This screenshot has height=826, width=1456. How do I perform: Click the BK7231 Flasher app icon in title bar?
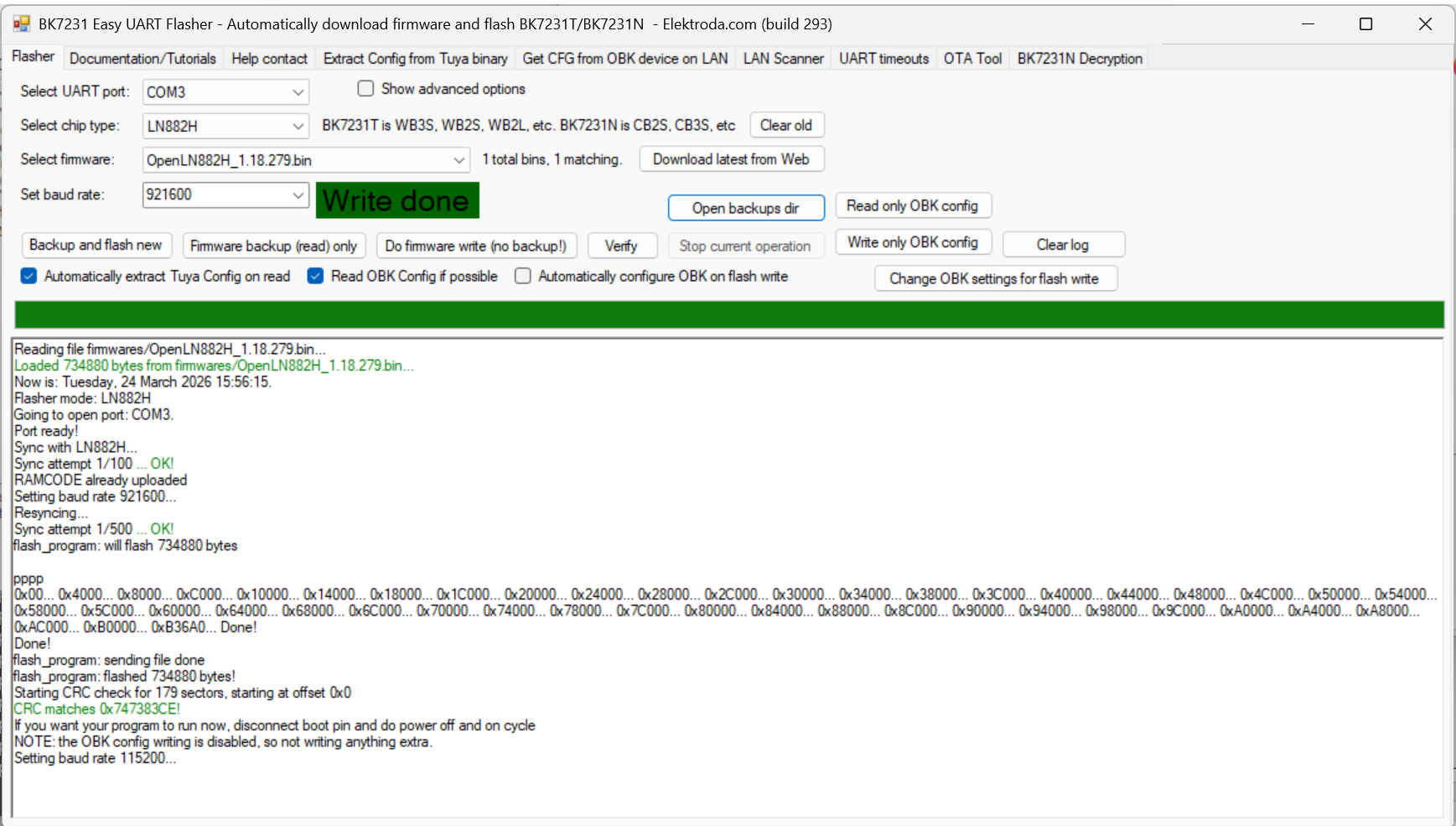(22, 24)
